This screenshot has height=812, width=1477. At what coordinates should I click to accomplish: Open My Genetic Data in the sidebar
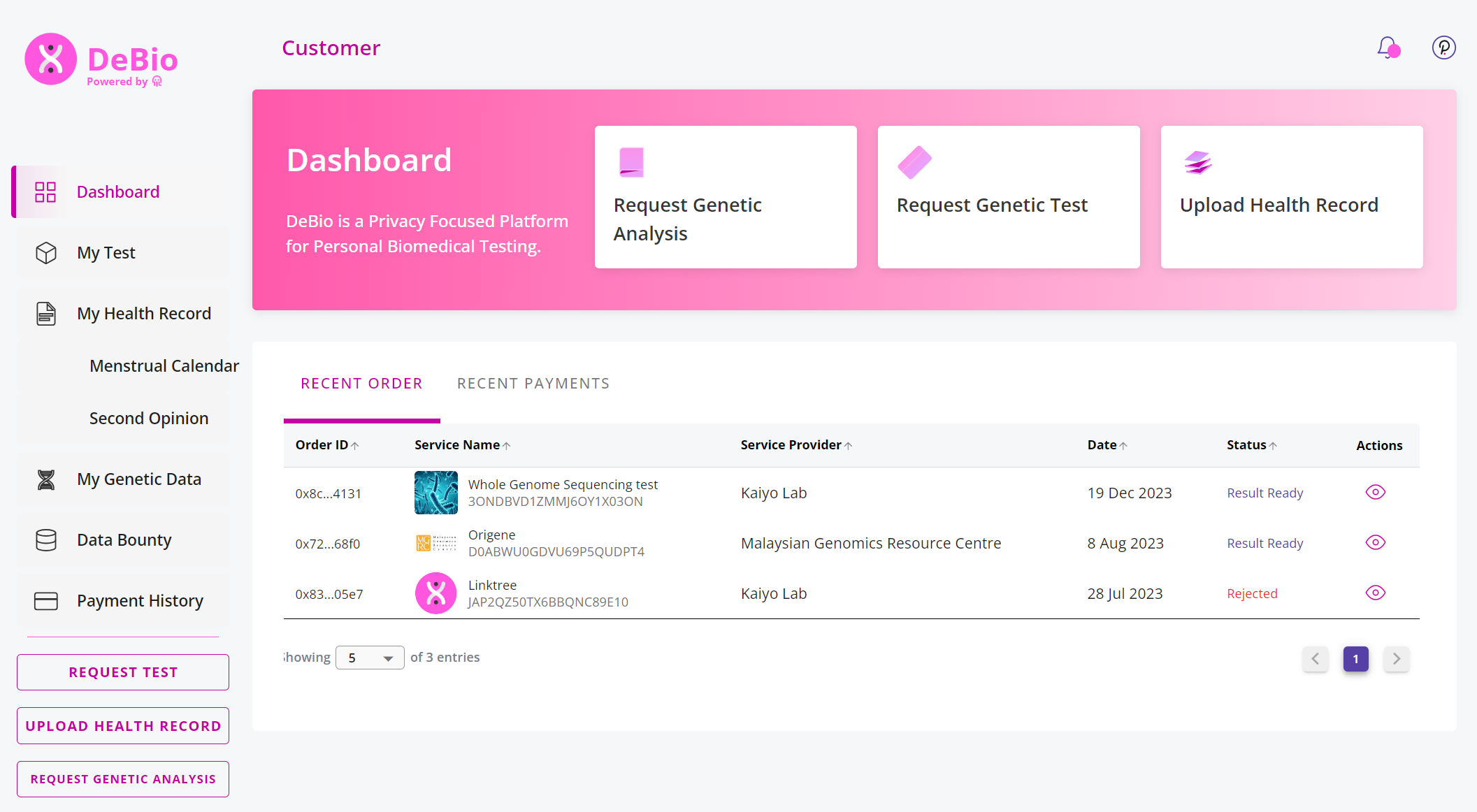(x=123, y=479)
